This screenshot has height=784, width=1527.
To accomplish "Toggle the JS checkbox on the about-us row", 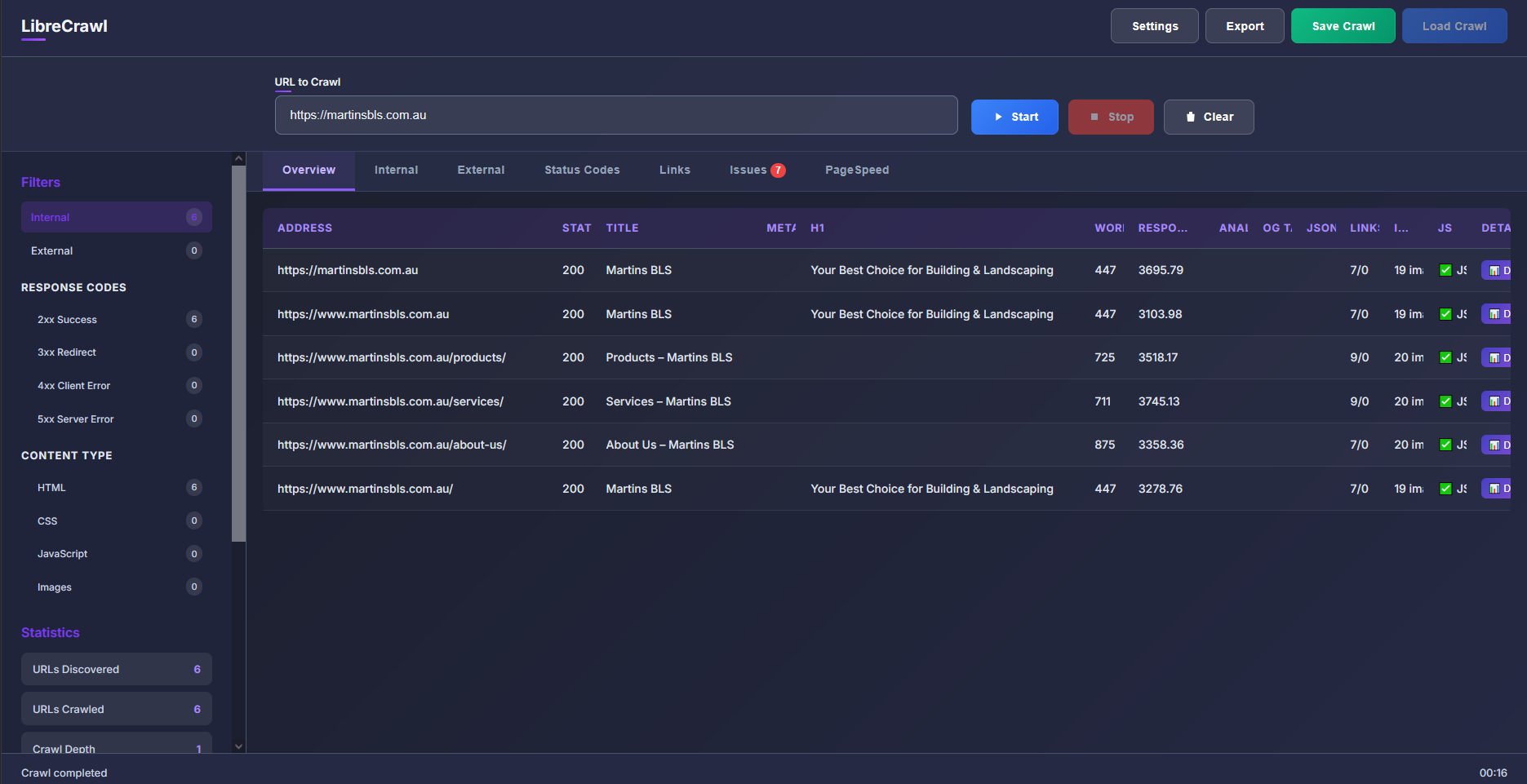I will [1445, 445].
